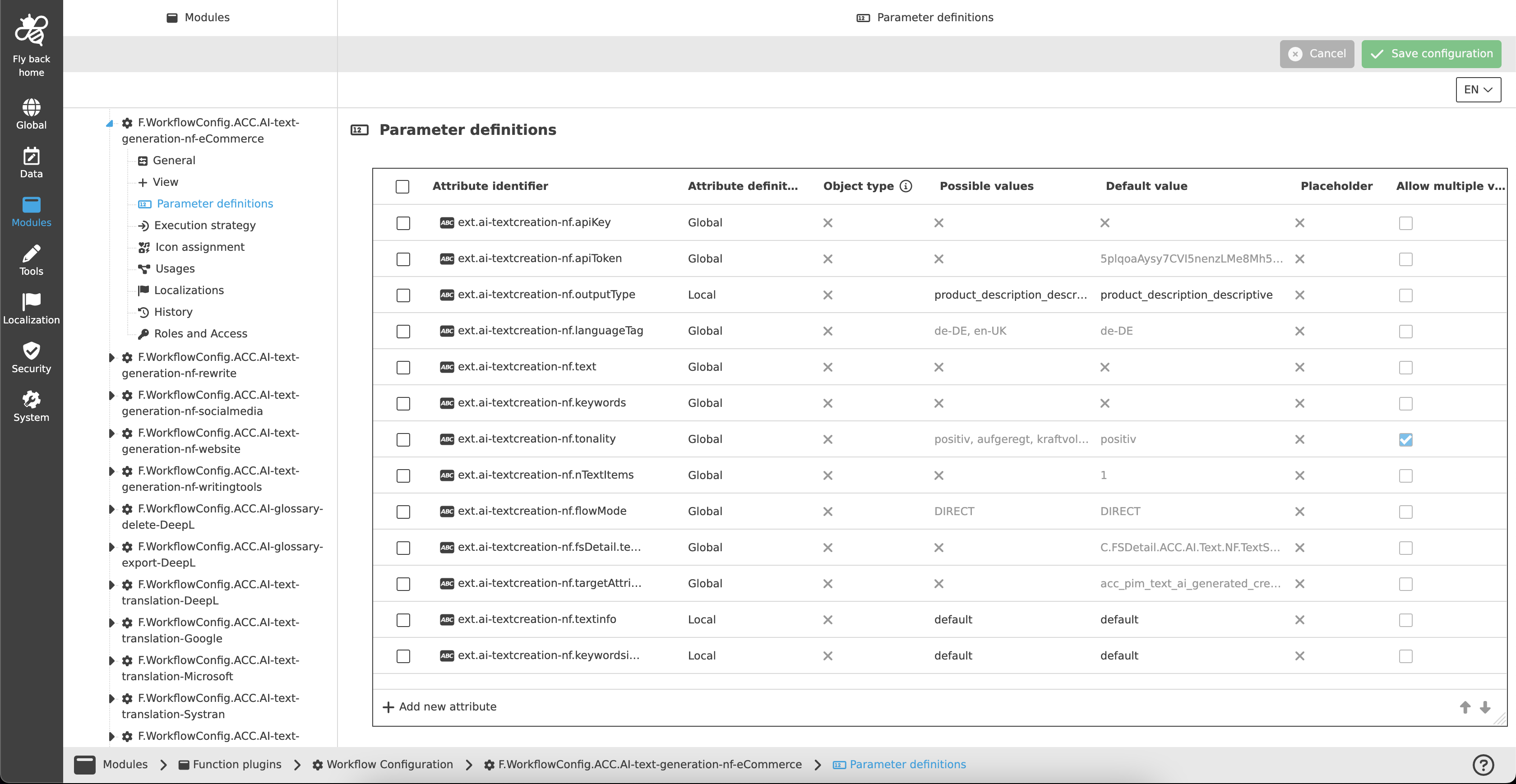Image resolution: width=1516 pixels, height=784 pixels.
Task: Click the bee "Fly back home" icon
Action: (x=31, y=29)
